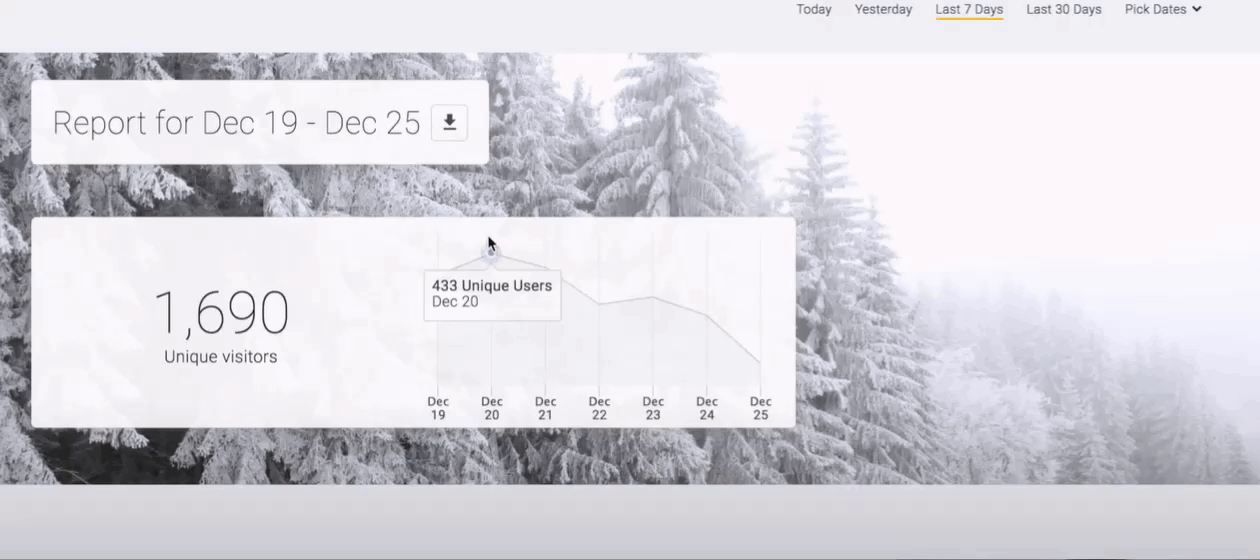Select the Yesterday date range
Viewport: 1260px width, 560px height.
point(883,9)
